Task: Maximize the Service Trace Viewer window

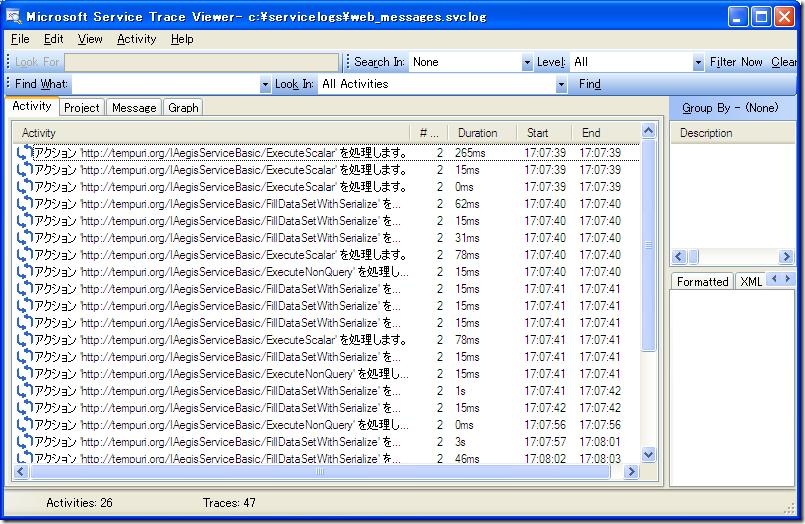Action: coord(761,17)
